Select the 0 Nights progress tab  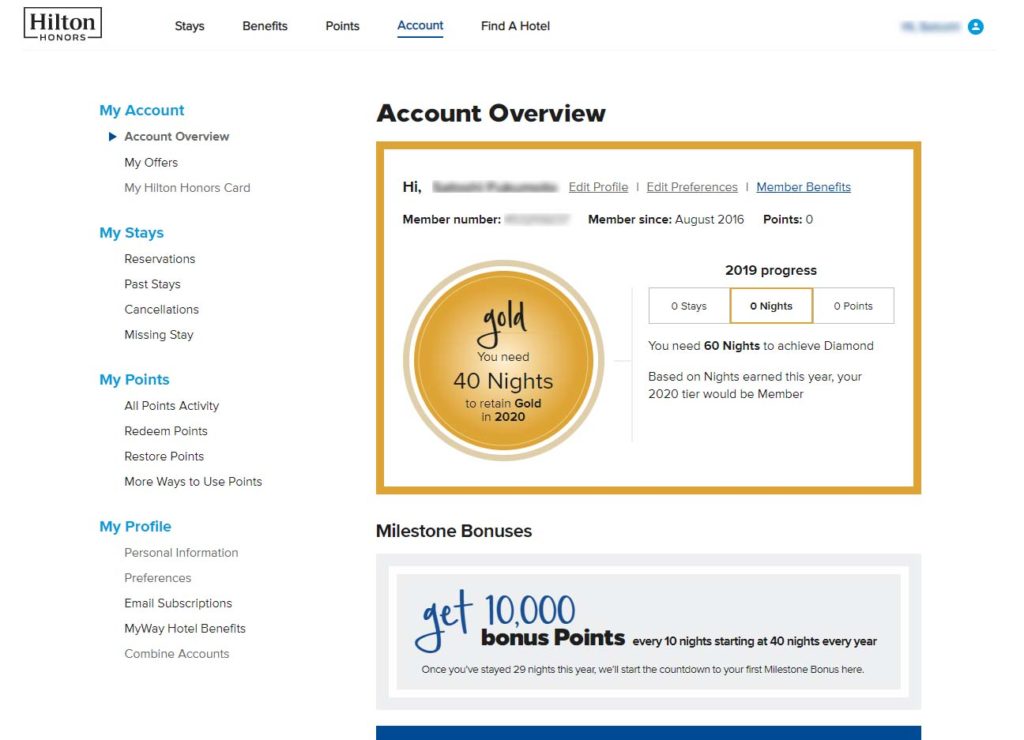[771, 306]
